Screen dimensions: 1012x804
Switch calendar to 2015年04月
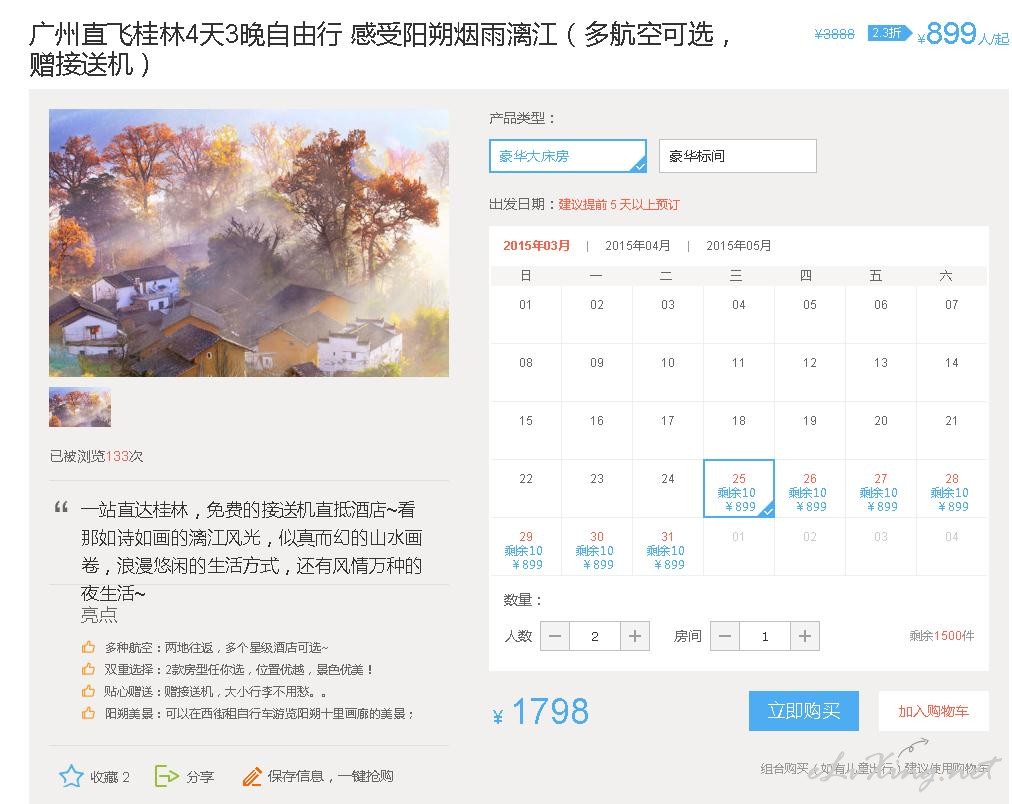(x=638, y=246)
